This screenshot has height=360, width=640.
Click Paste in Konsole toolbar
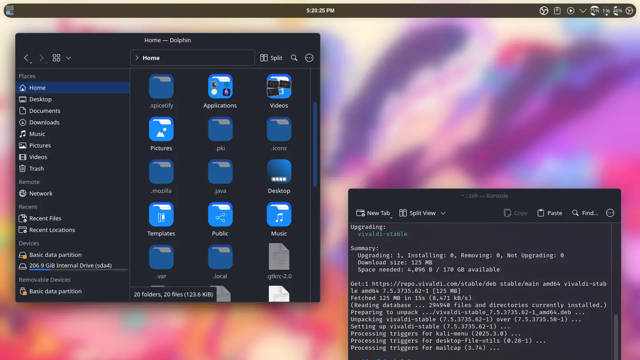(549, 213)
